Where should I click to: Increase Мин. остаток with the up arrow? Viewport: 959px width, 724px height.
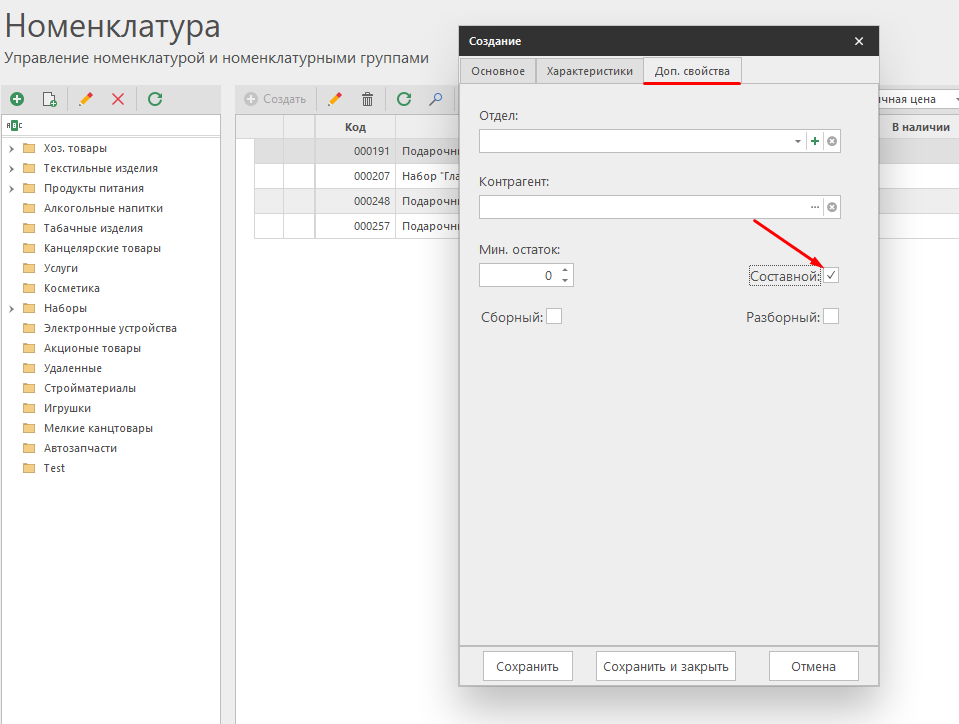coord(565,269)
